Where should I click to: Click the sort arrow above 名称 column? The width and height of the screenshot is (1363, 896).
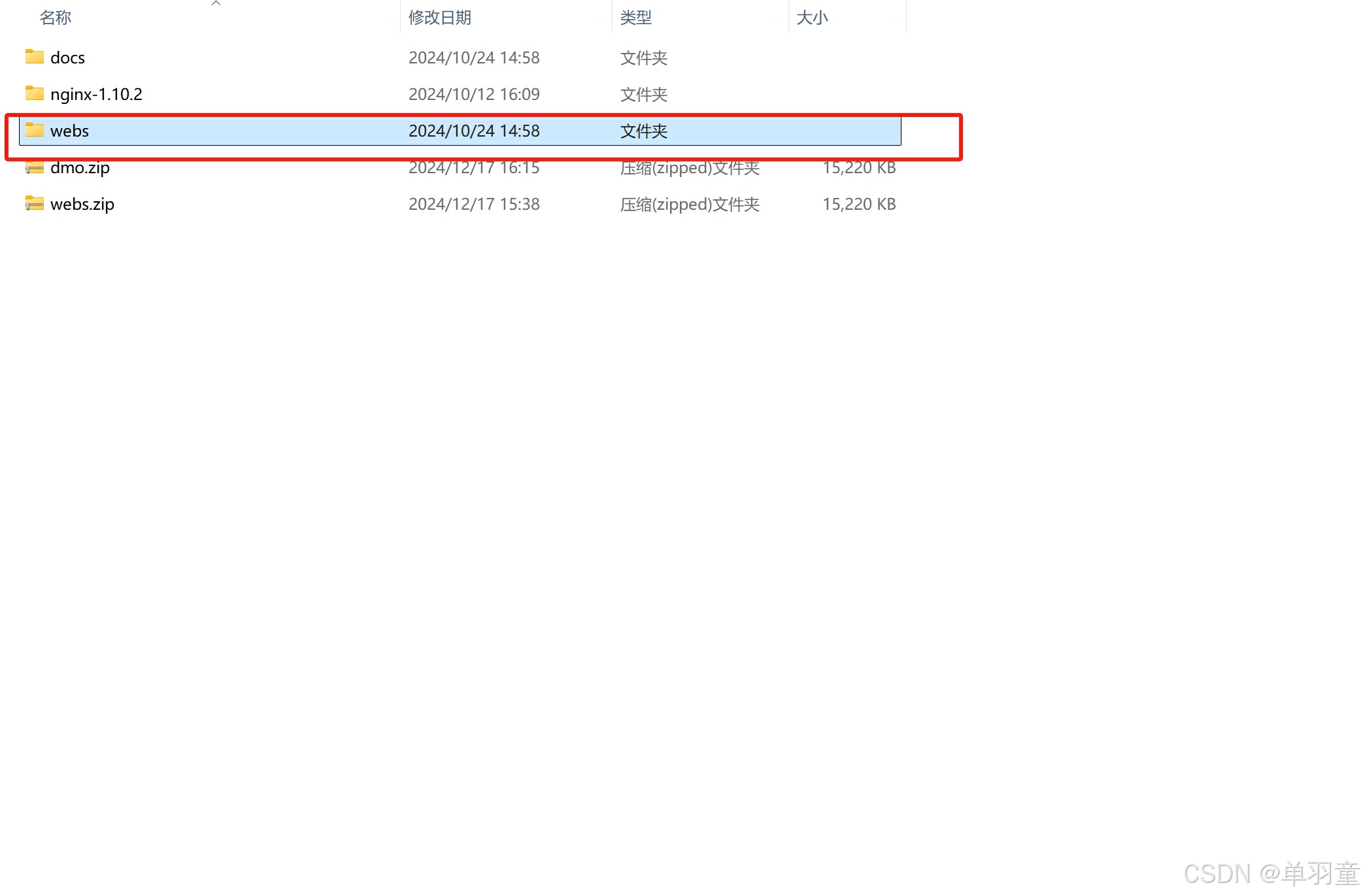(216, 3)
